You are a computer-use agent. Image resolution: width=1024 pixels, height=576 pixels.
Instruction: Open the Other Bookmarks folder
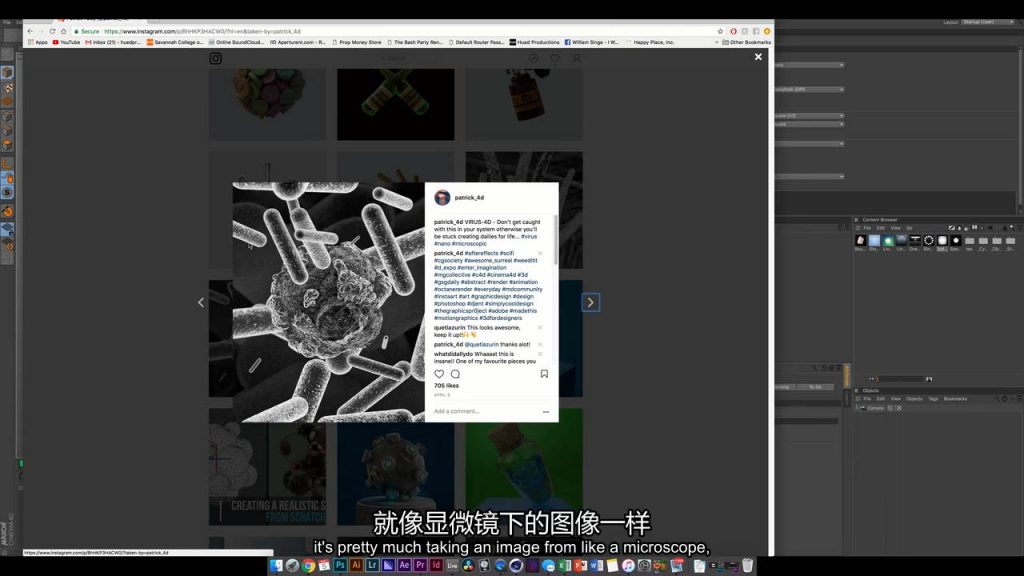click(x=746, y=42)
